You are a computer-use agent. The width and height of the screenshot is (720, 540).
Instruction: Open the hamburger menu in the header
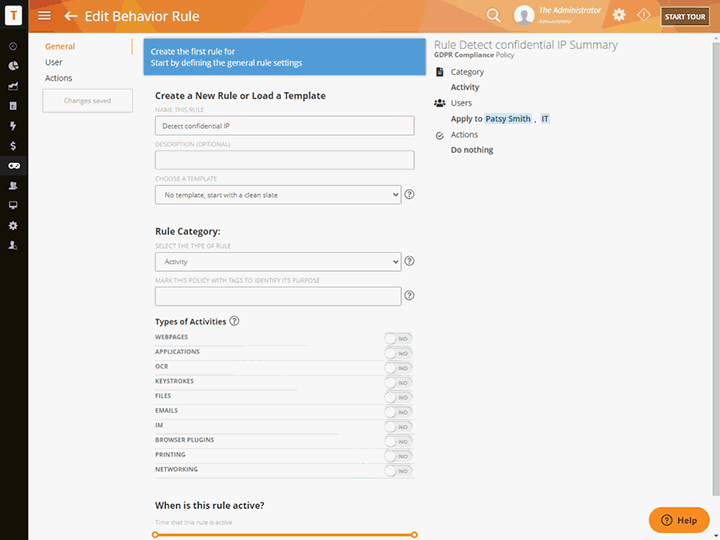pyautogui.click(x=44, y=16)
